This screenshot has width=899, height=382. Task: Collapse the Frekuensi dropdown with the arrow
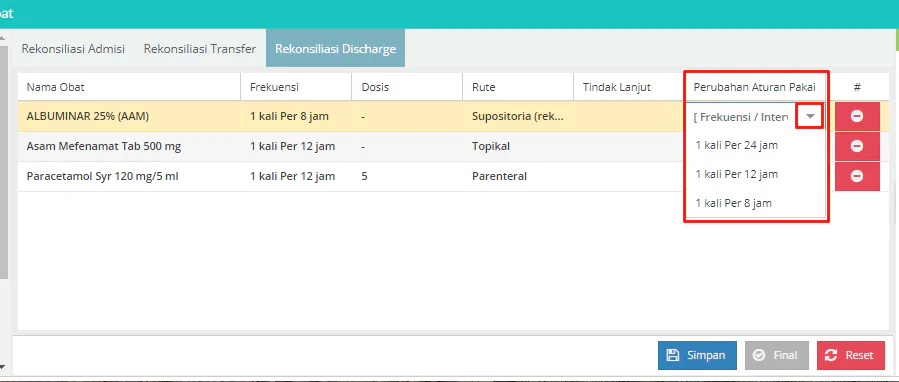pos(810,116)
